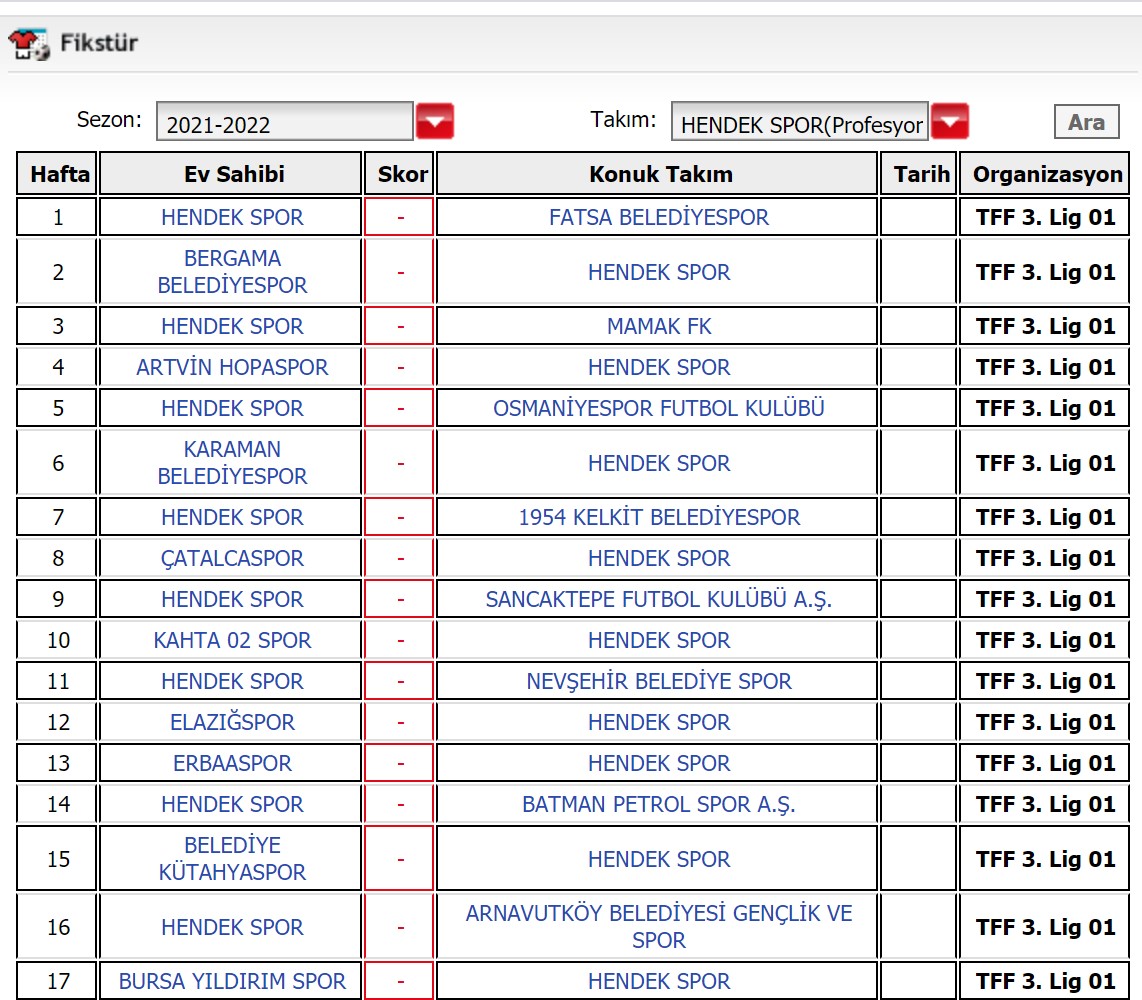Image resolution: width=1142 pixels, height=1000 pixels.
Task: Open BATMAN PETROL SPOR A.Ş. link
Action: [x=658, y=804]
